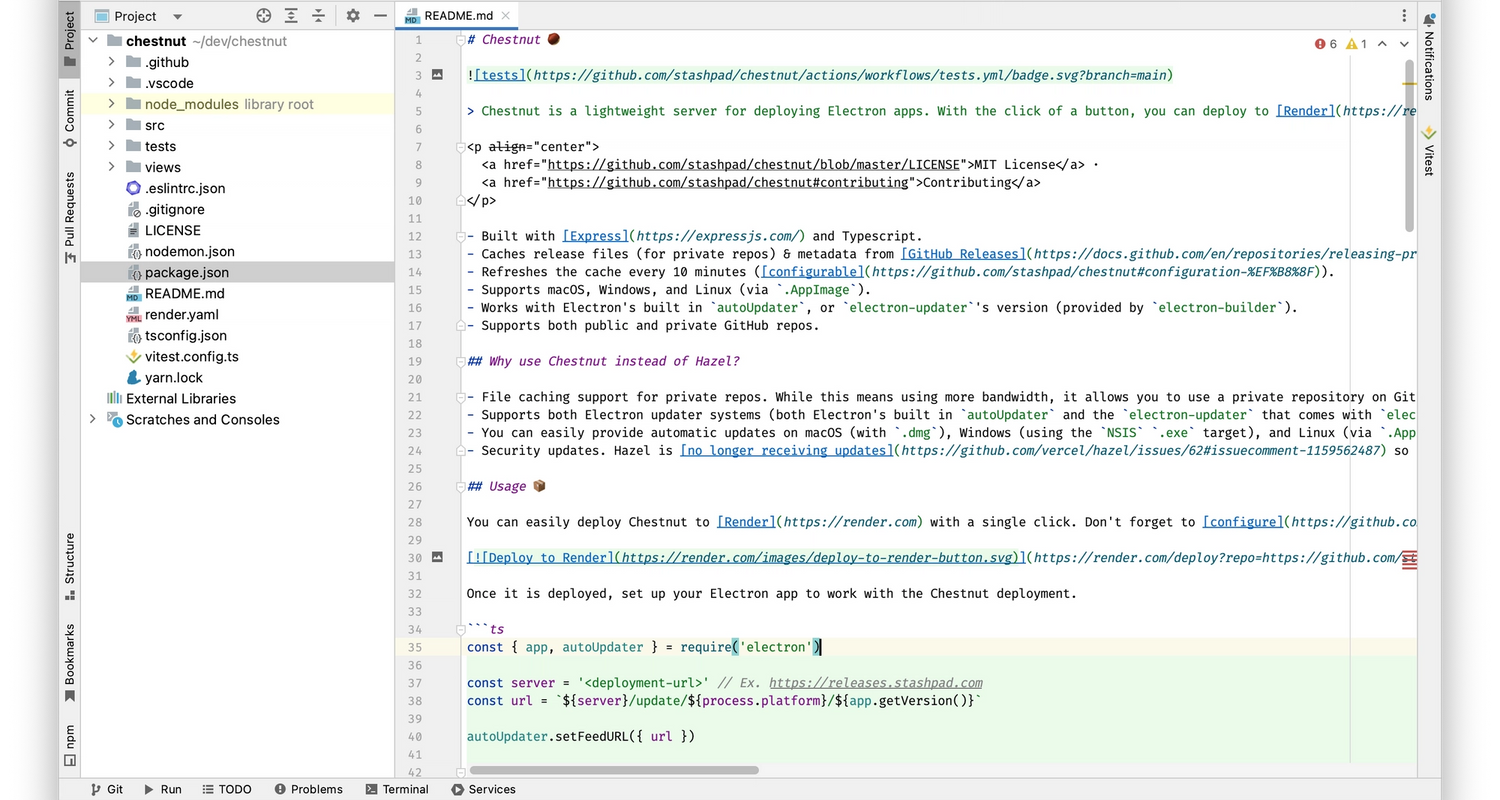The image size is (1500, 800).
Task: Click the red error stripe marker in the scrollbar
Action: pyautogui.click(x=1410, y=560)
